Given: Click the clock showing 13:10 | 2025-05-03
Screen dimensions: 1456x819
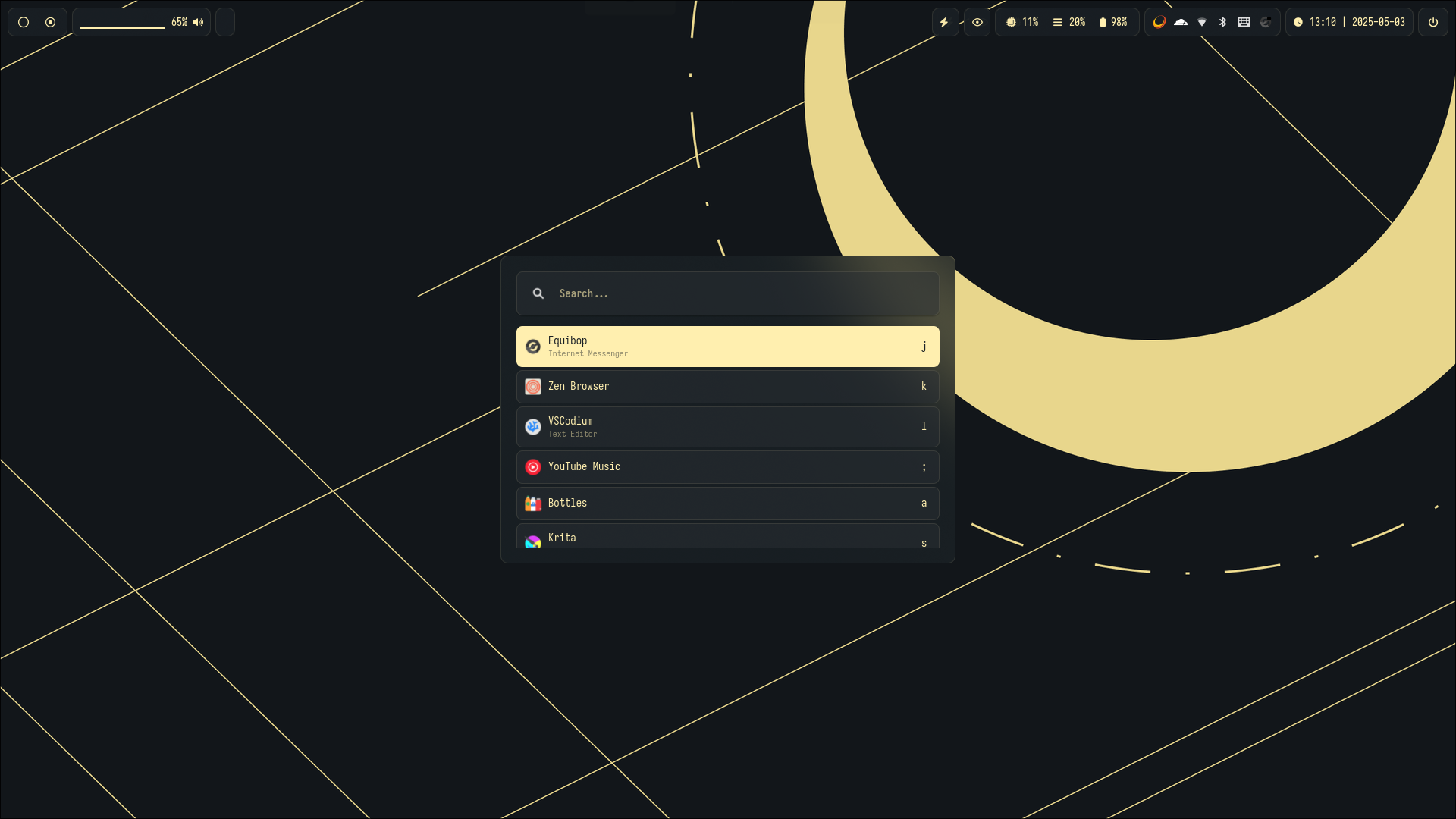Looking at the screenshot, I should point(1349,22).
